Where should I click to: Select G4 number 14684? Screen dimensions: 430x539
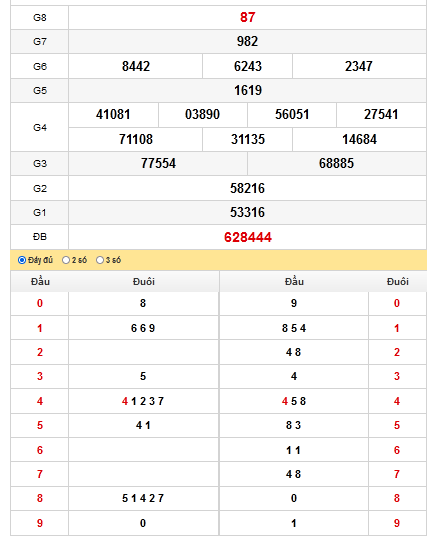[359, 139]
